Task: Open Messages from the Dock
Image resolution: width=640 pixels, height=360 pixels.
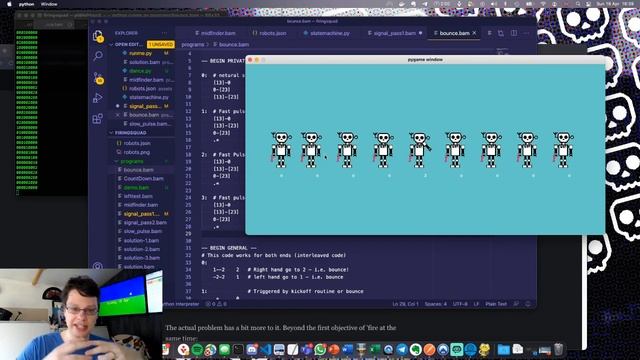Action: (224, 349)
